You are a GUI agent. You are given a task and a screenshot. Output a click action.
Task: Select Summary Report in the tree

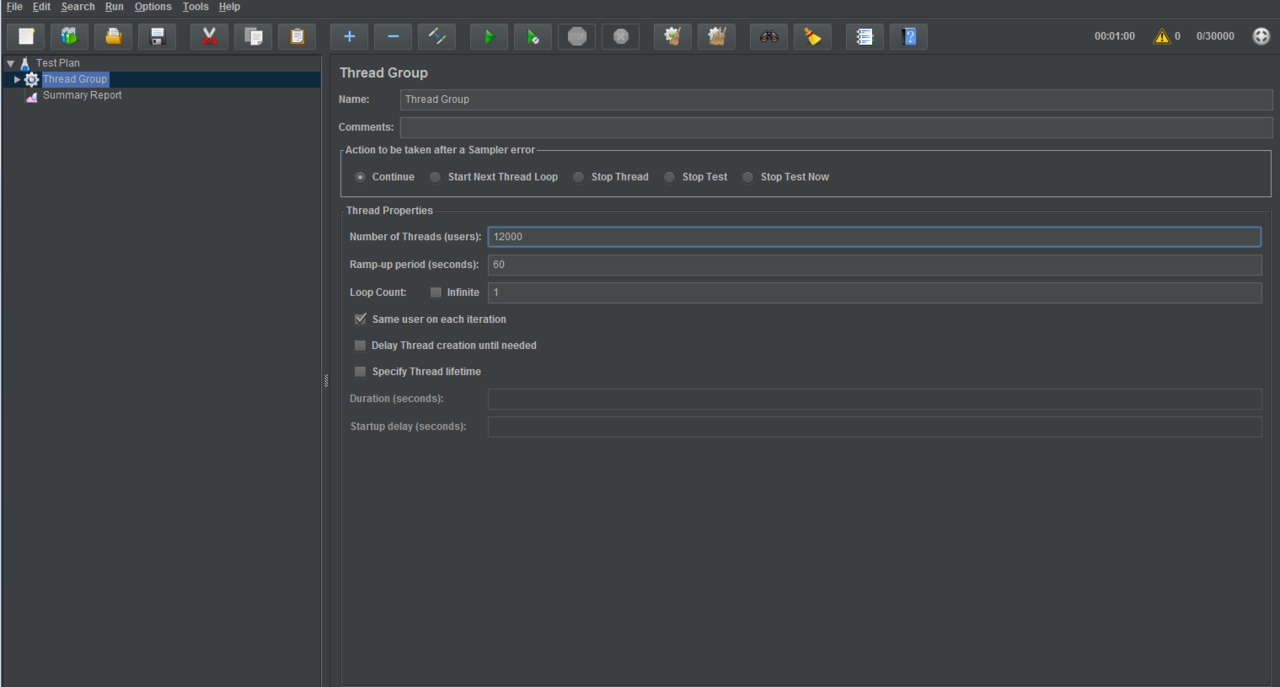82,96
